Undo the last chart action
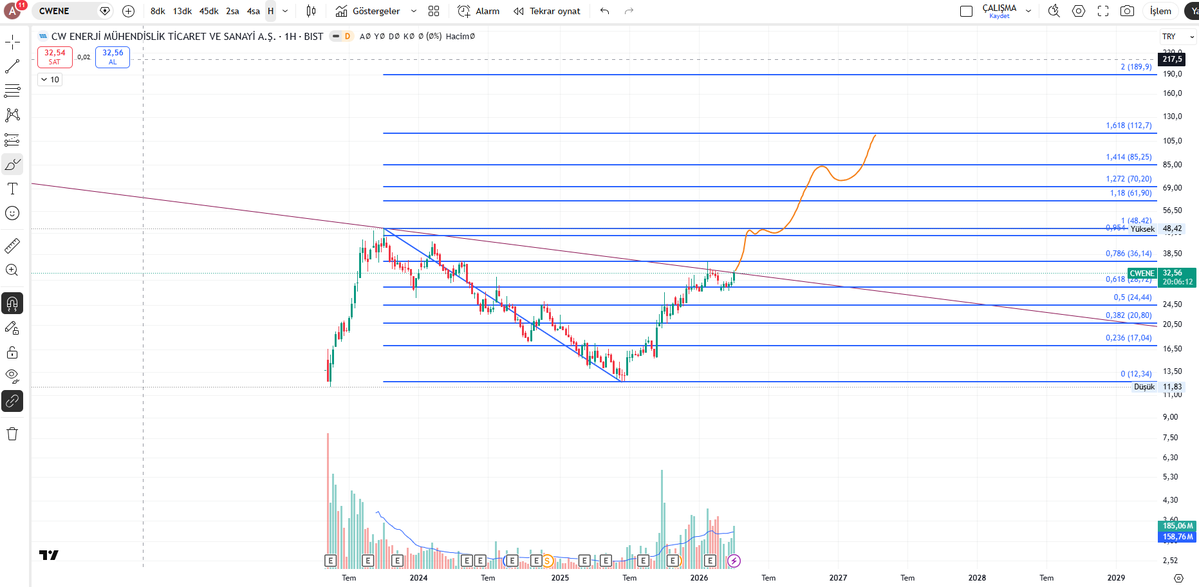 coord(605,11)
